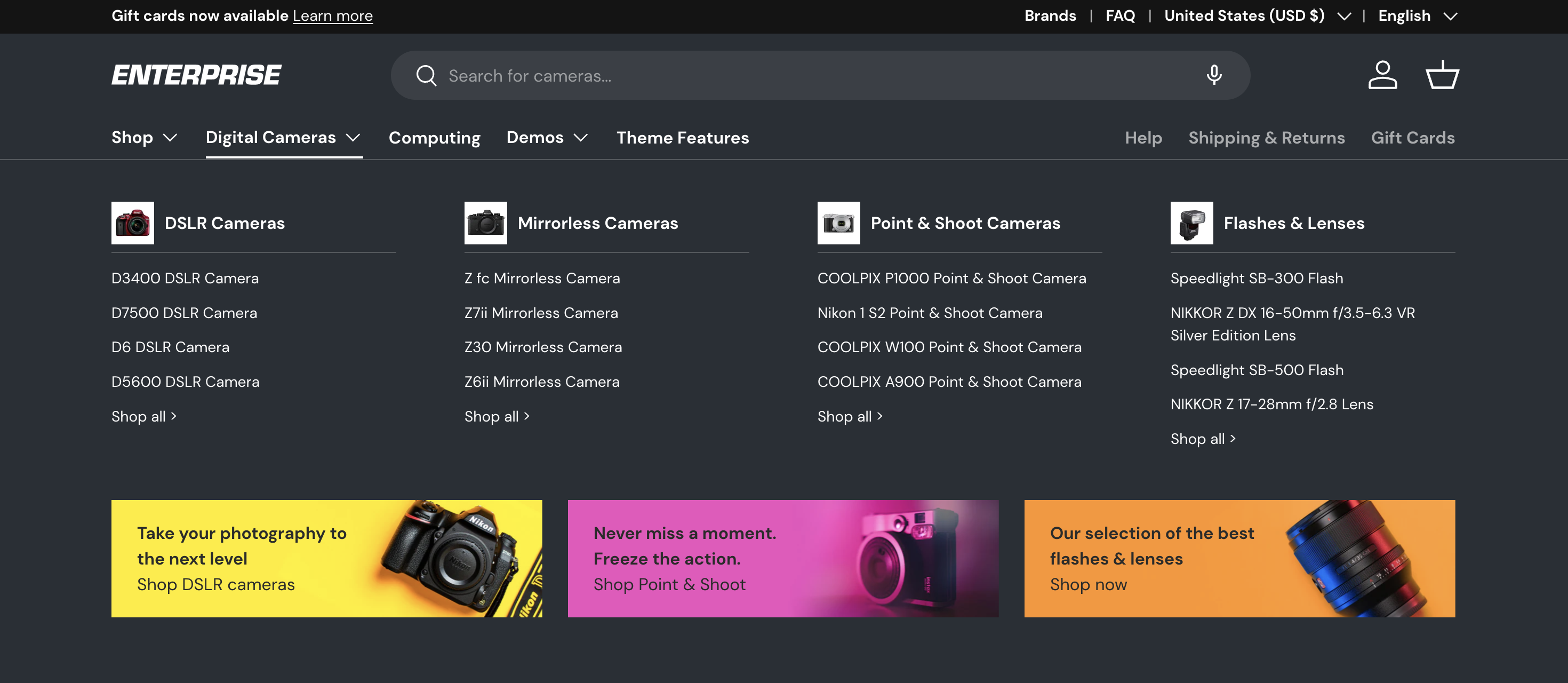Click Shop all under Mirrorless Cameras

497,416
